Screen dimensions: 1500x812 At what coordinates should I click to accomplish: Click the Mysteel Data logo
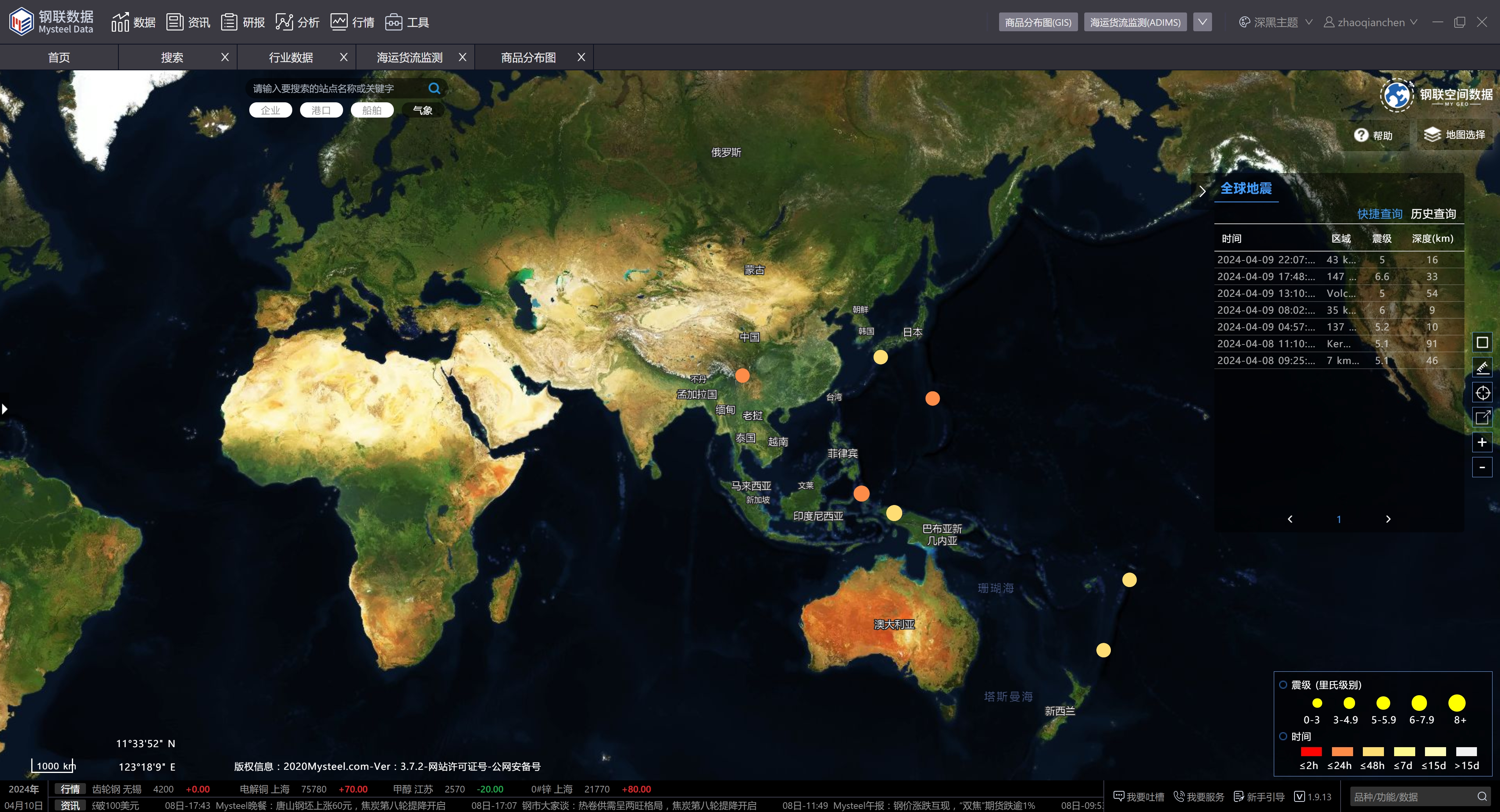point(51,21)
